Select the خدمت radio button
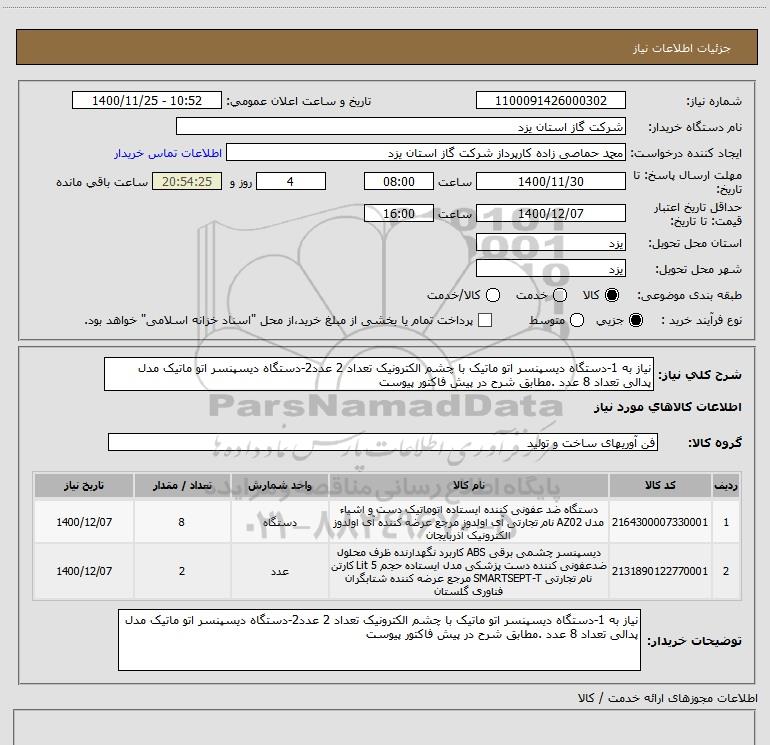The image size is (770, 745). (560, 295)
